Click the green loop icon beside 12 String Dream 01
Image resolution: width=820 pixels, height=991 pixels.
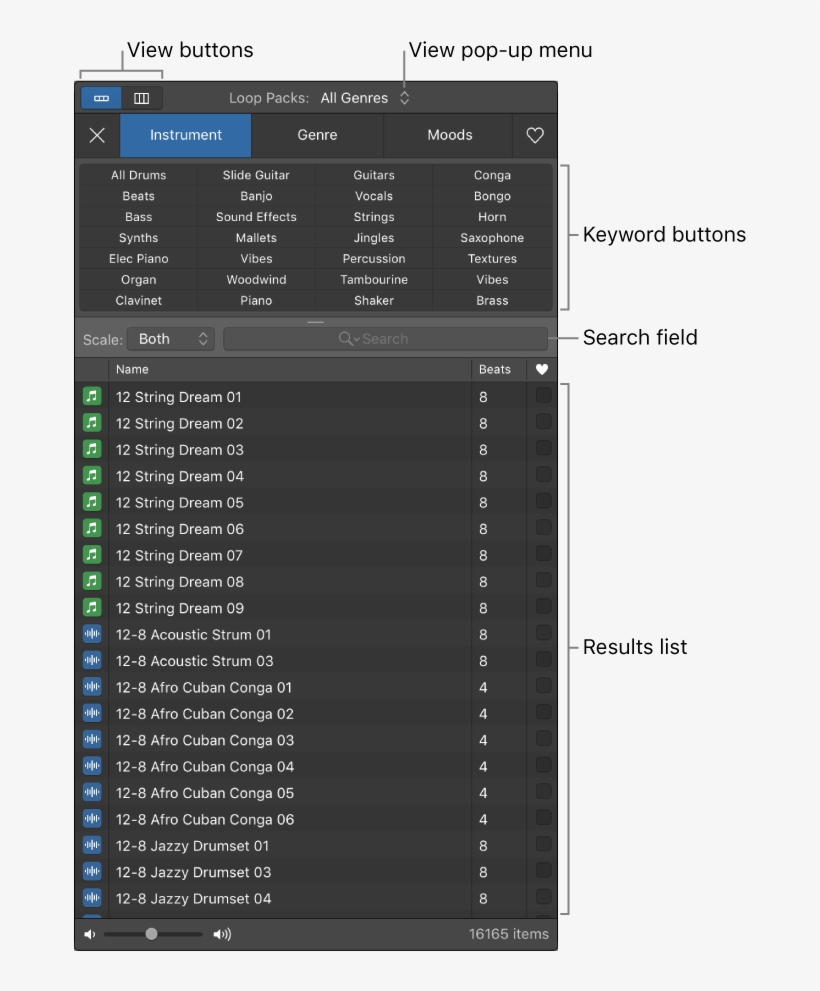[x=92, y=397]
